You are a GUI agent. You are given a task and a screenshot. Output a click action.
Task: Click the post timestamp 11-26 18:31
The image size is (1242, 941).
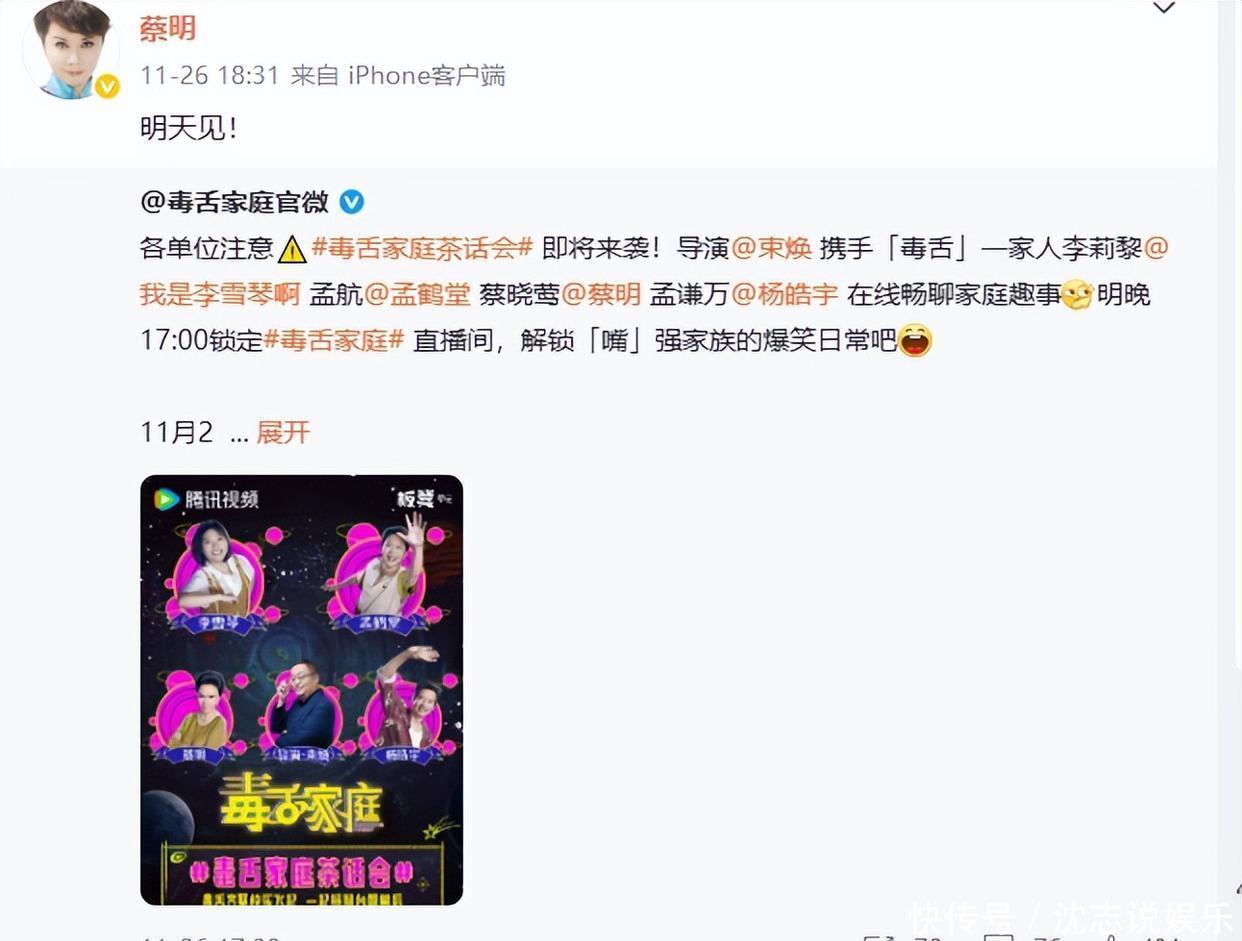point(209,75)
